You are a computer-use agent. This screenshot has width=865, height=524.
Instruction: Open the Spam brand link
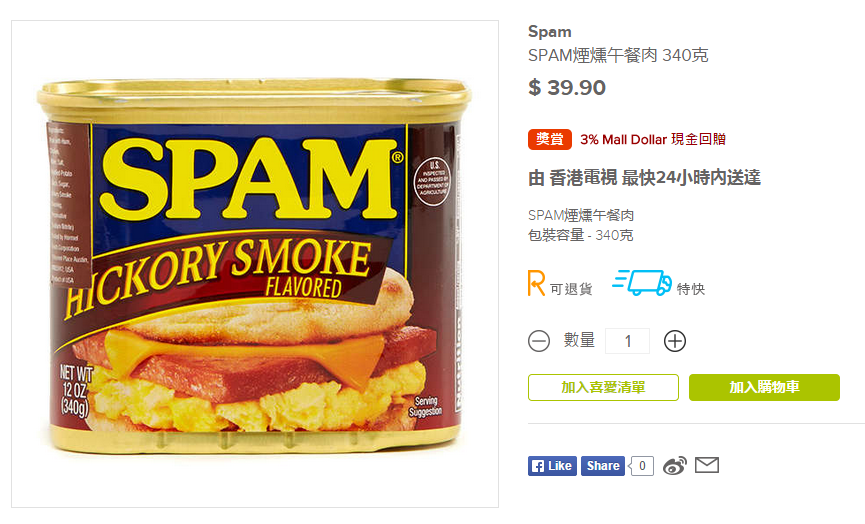[549, 31]
